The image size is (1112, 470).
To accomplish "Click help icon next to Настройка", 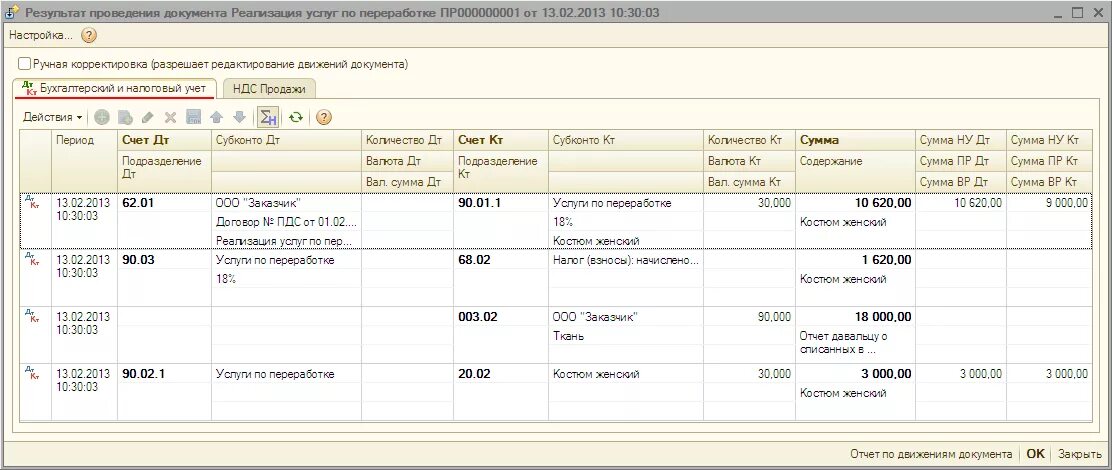I will pos(89,35).
